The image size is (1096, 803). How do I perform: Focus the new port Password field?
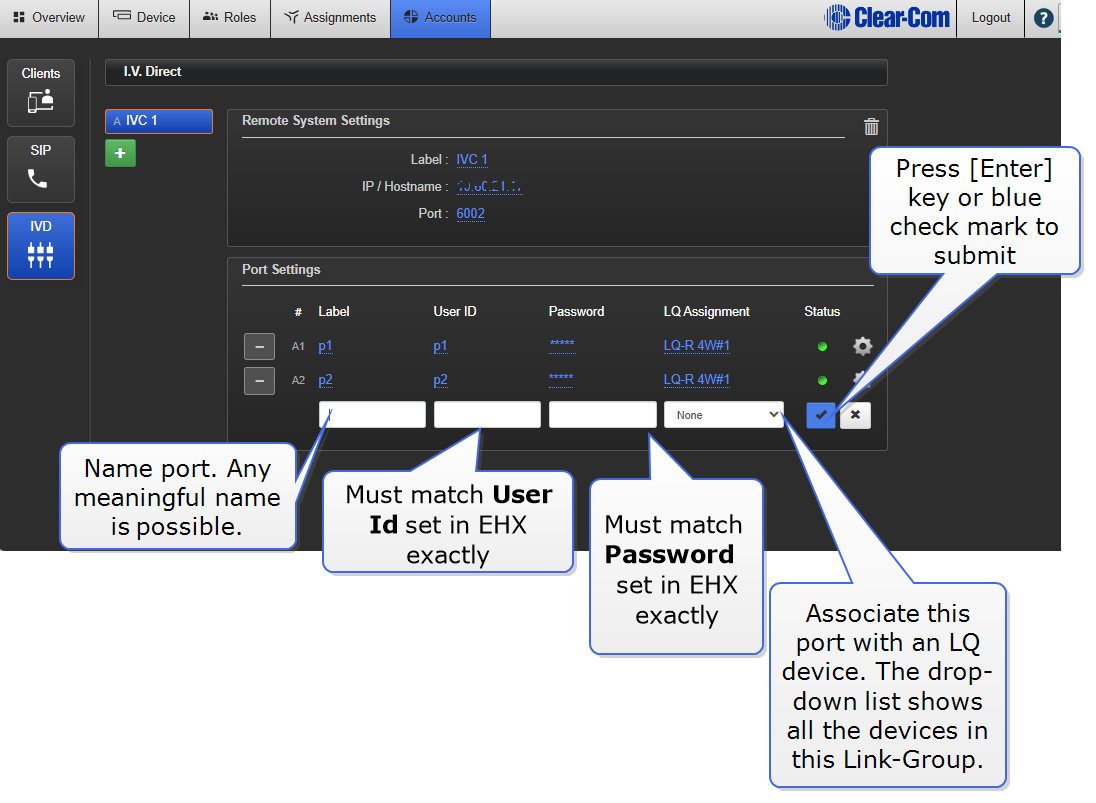(603, 414)
